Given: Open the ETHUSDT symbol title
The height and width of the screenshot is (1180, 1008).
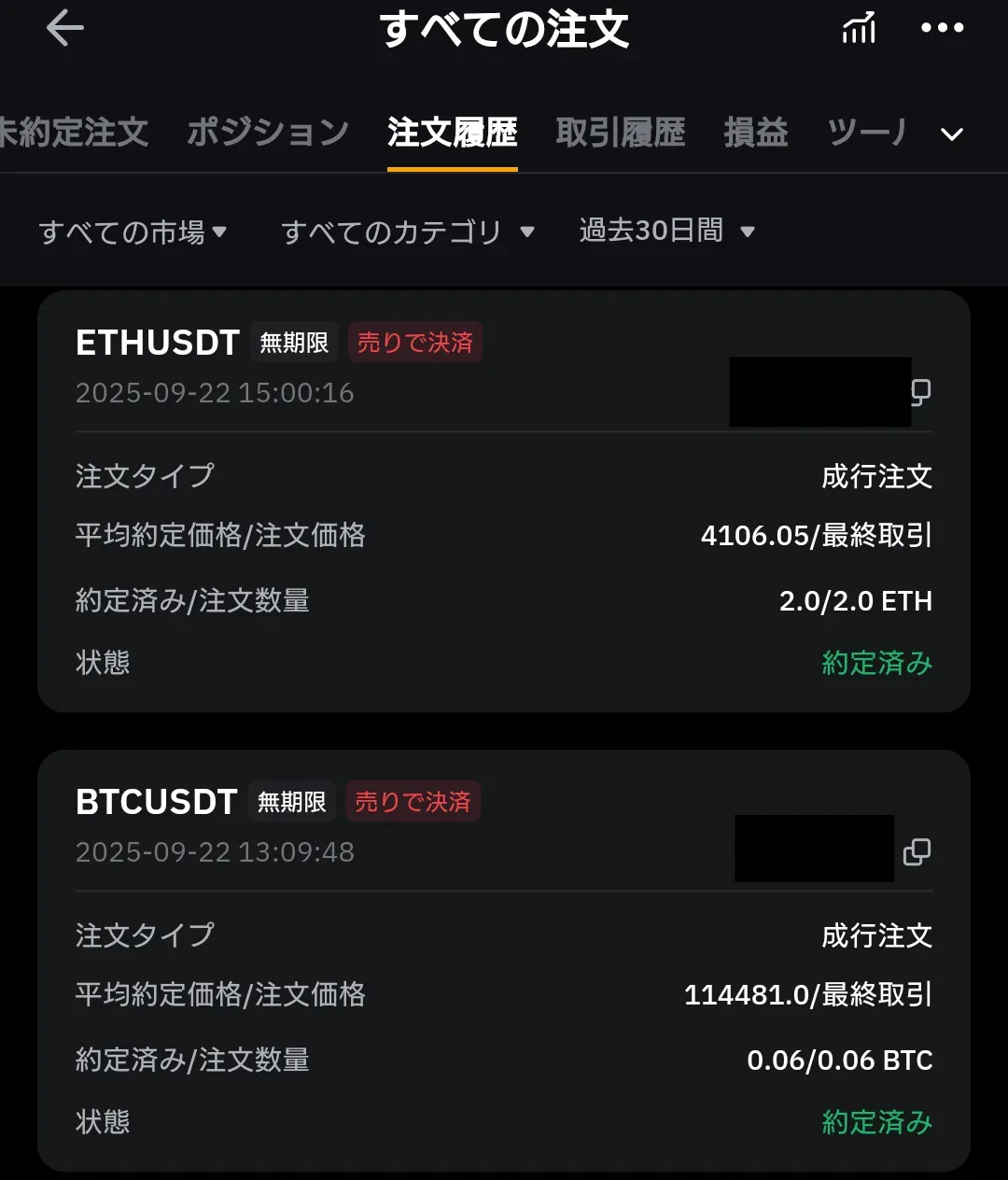Looking at the screenshot, I should 158,343.
